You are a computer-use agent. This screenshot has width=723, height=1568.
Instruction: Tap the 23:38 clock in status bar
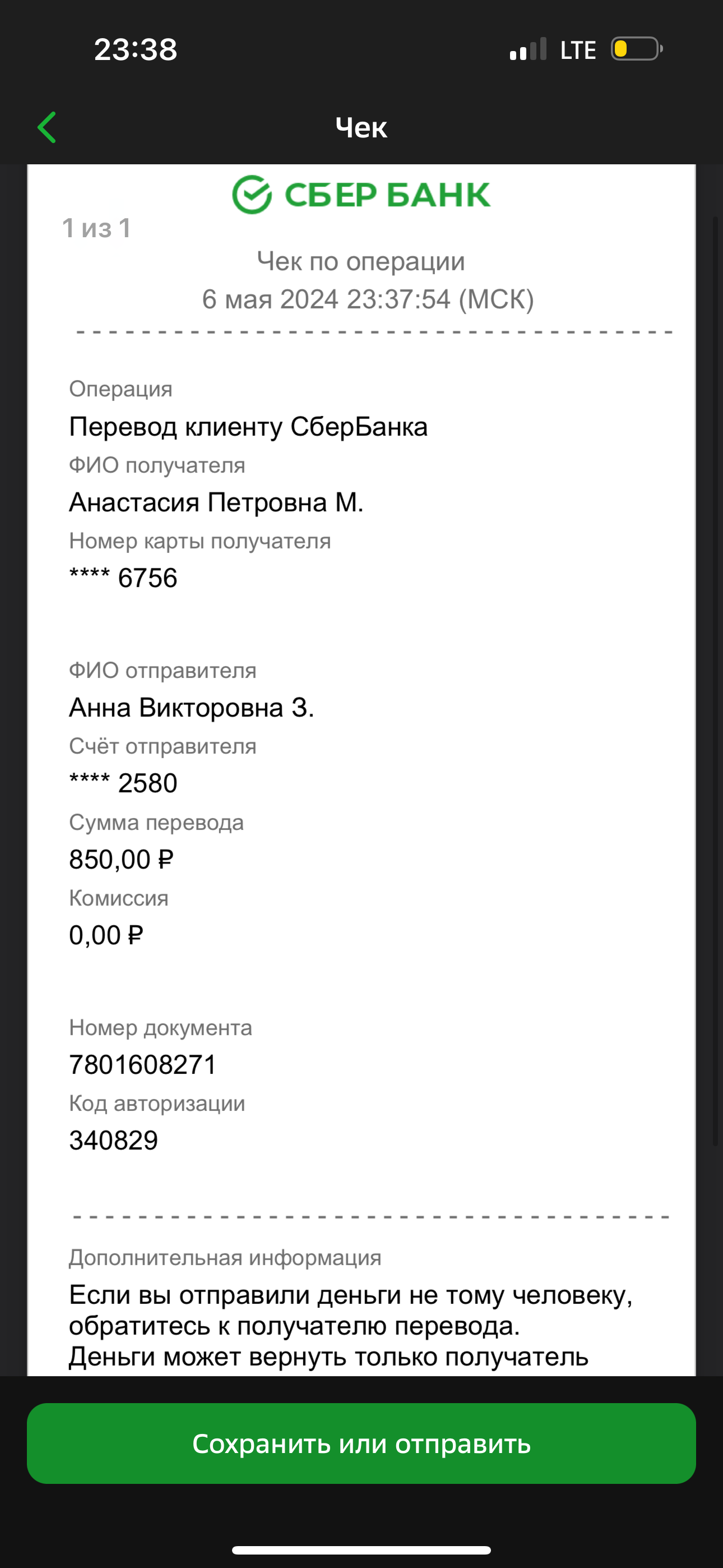click(x=136, y=49)
